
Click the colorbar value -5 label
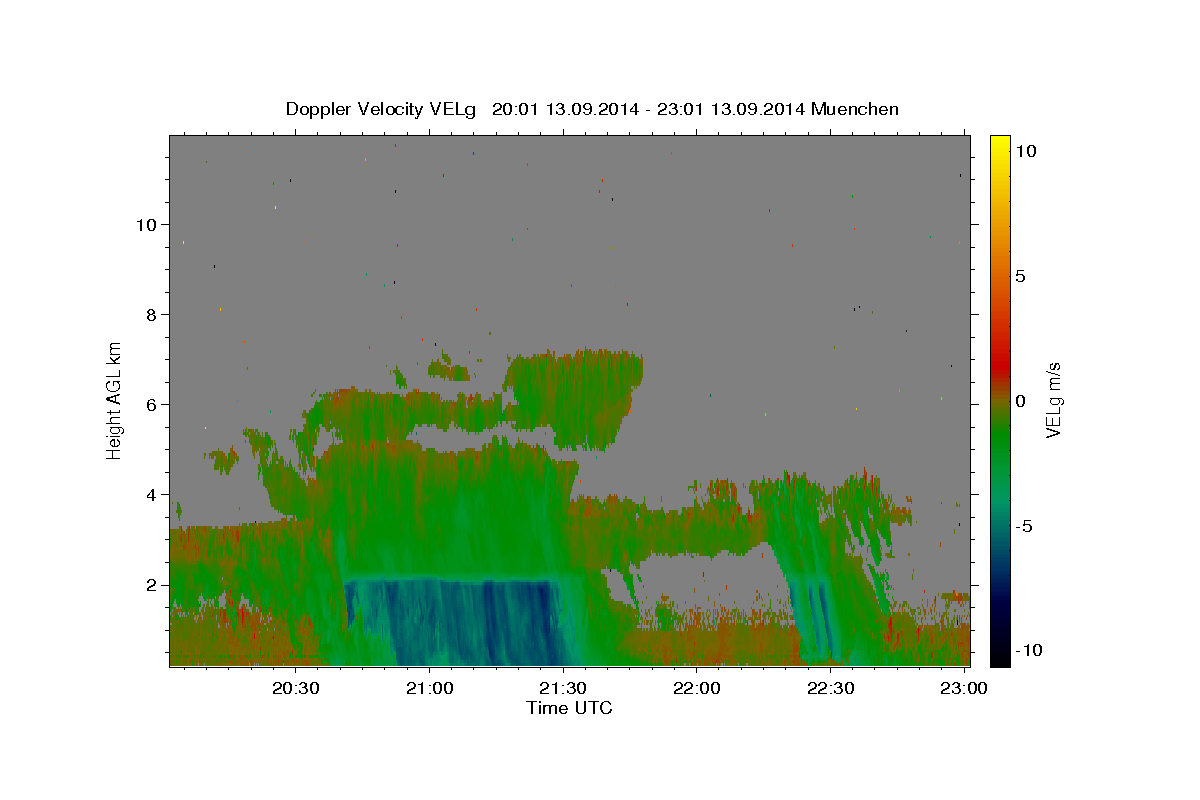(x=1023, y=526)
